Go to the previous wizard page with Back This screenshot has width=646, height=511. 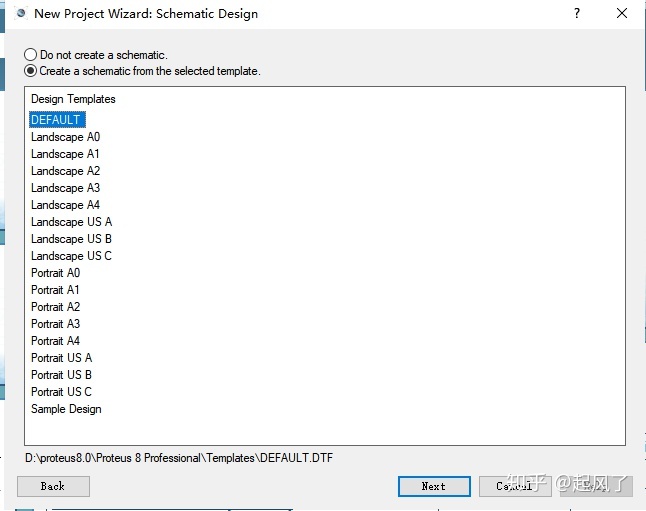point(53,486)
